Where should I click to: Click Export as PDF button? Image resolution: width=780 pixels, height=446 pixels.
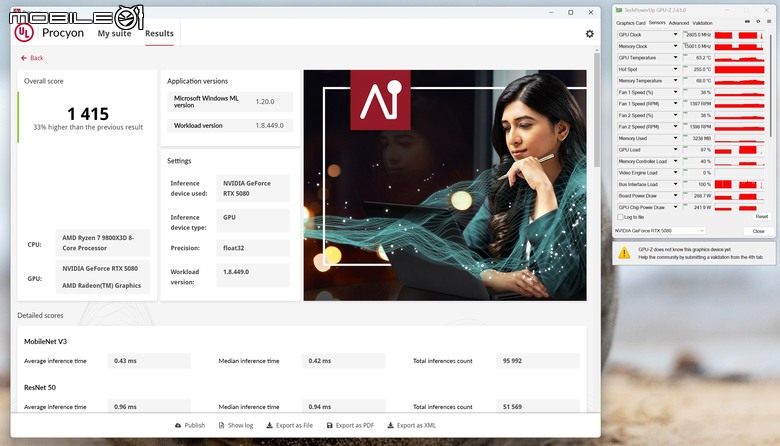point(350,426)
